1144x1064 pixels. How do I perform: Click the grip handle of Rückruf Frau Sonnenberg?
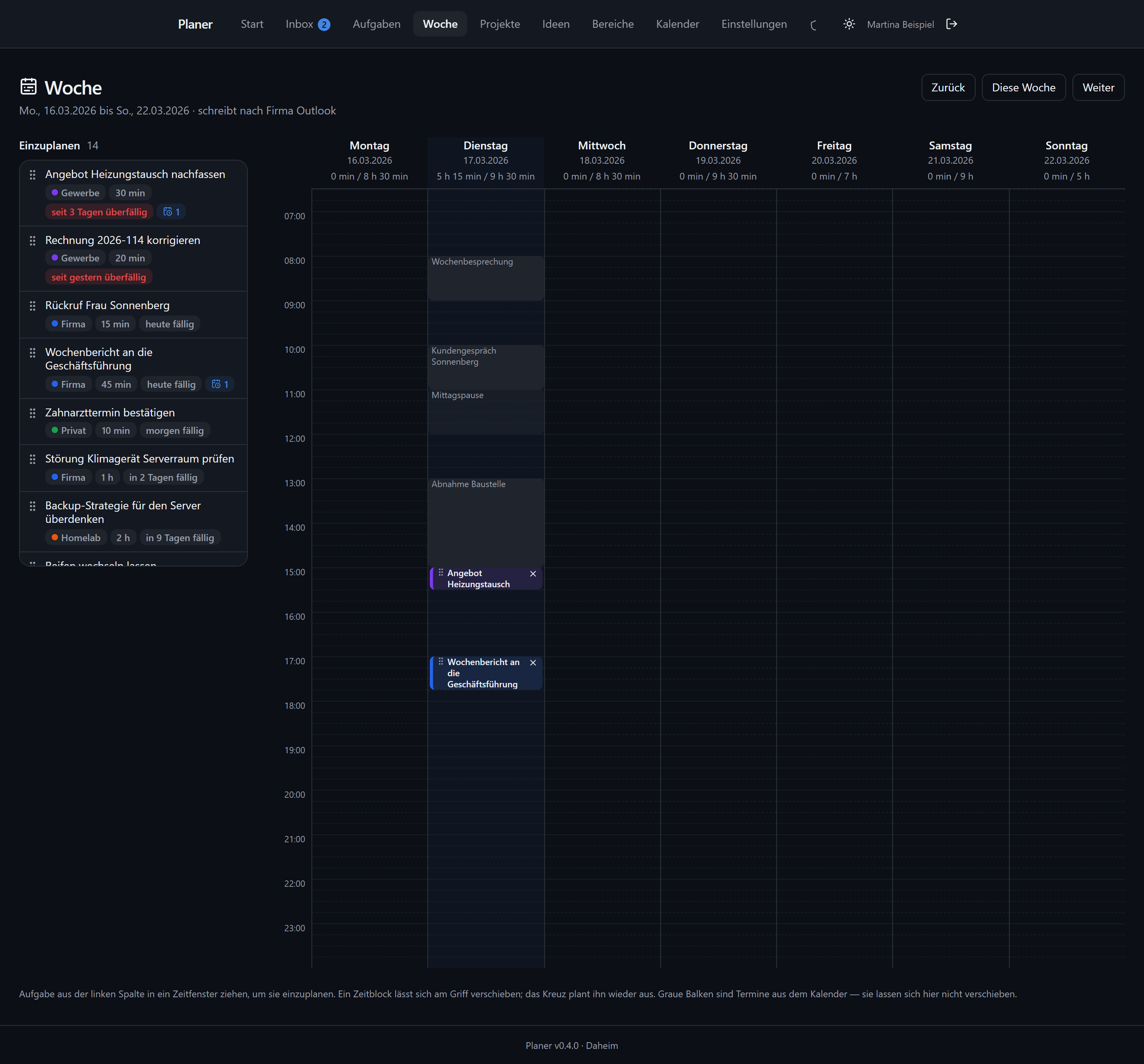pos(33,306)
